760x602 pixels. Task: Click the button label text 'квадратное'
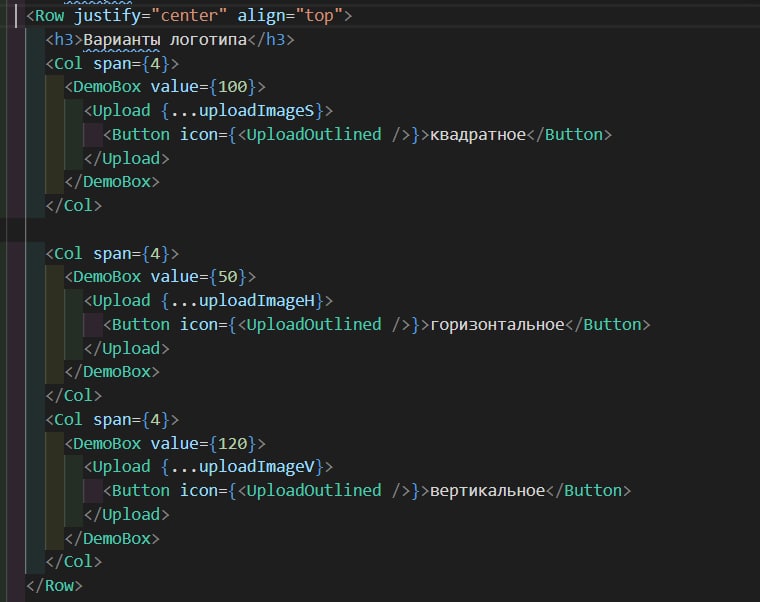[x=478, y=135]
